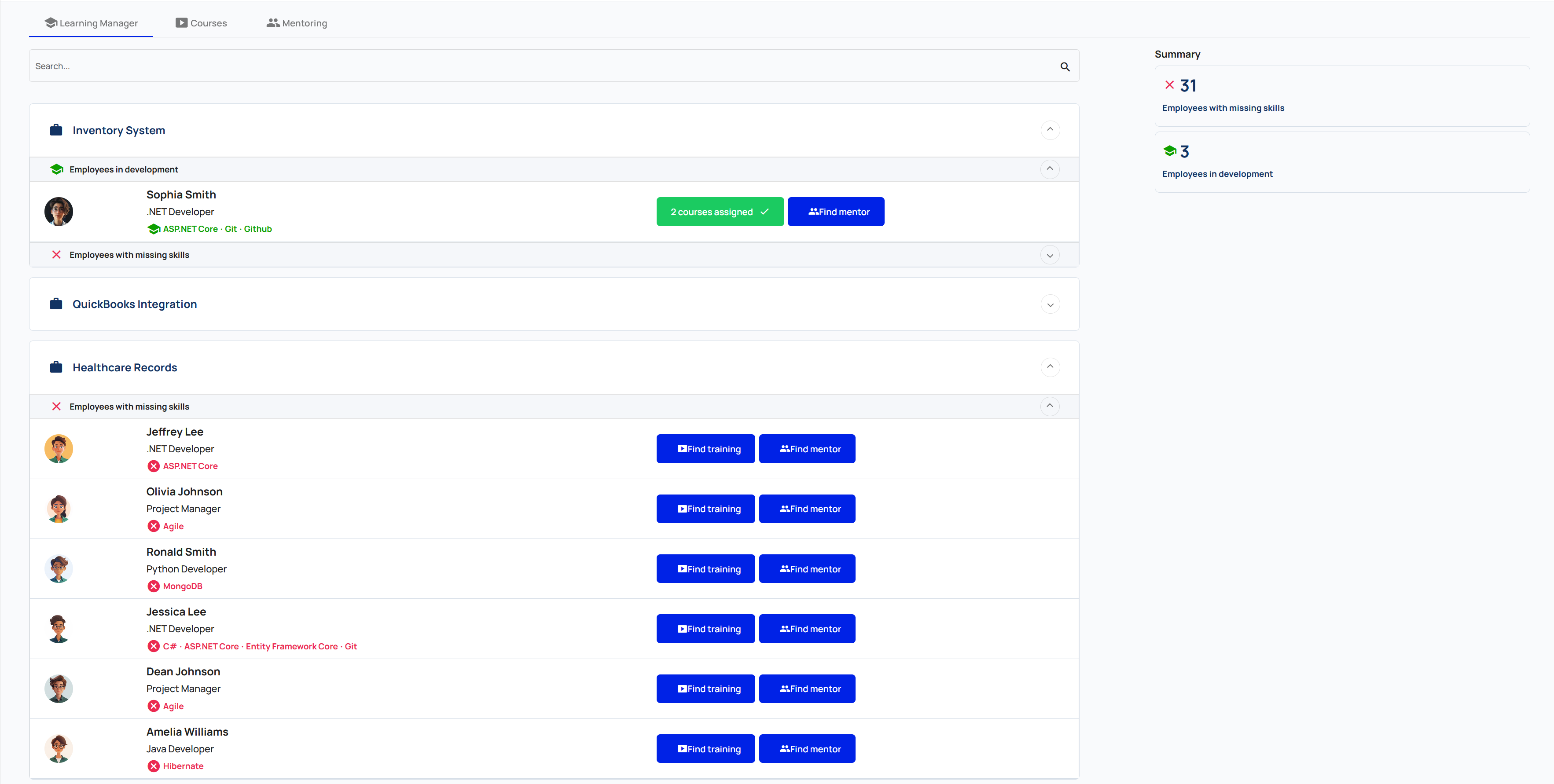Click Ronald Smith's avatar
Viewport: 1554px width, 784px height.
click(59, 569)
